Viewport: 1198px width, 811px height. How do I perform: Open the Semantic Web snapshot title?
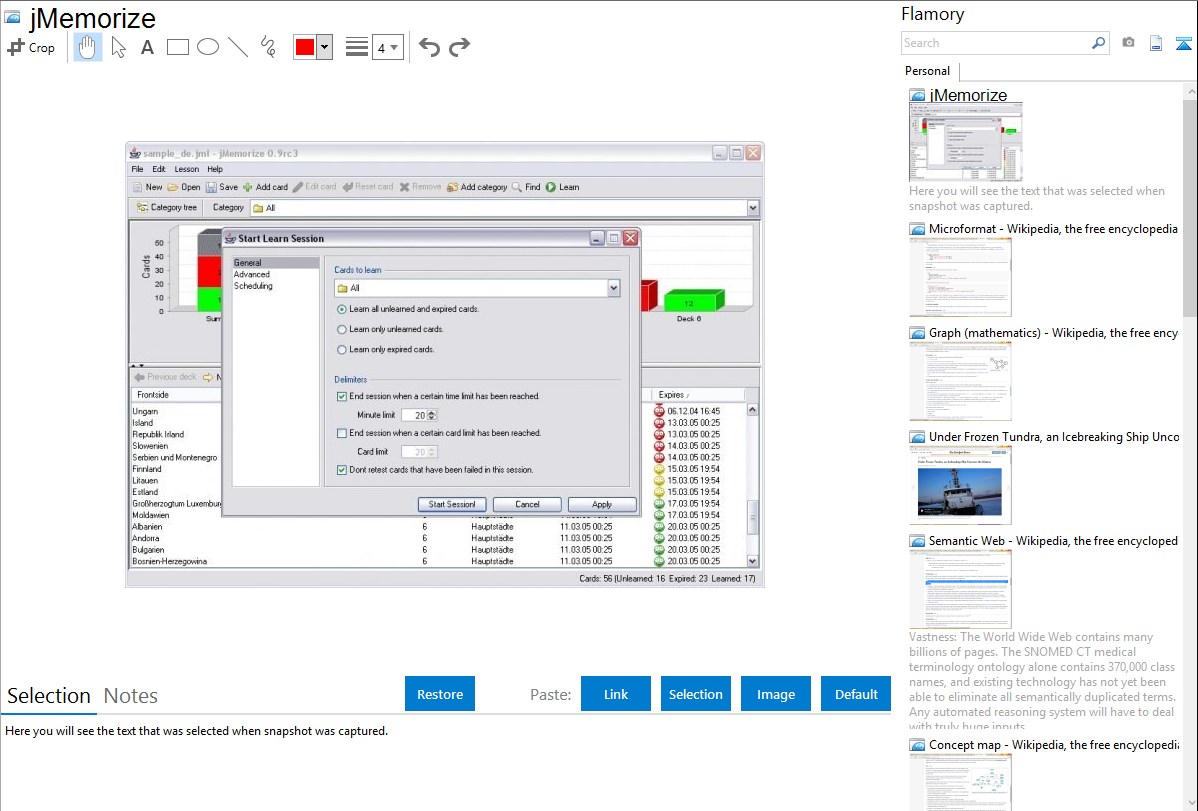(1053, 541)
